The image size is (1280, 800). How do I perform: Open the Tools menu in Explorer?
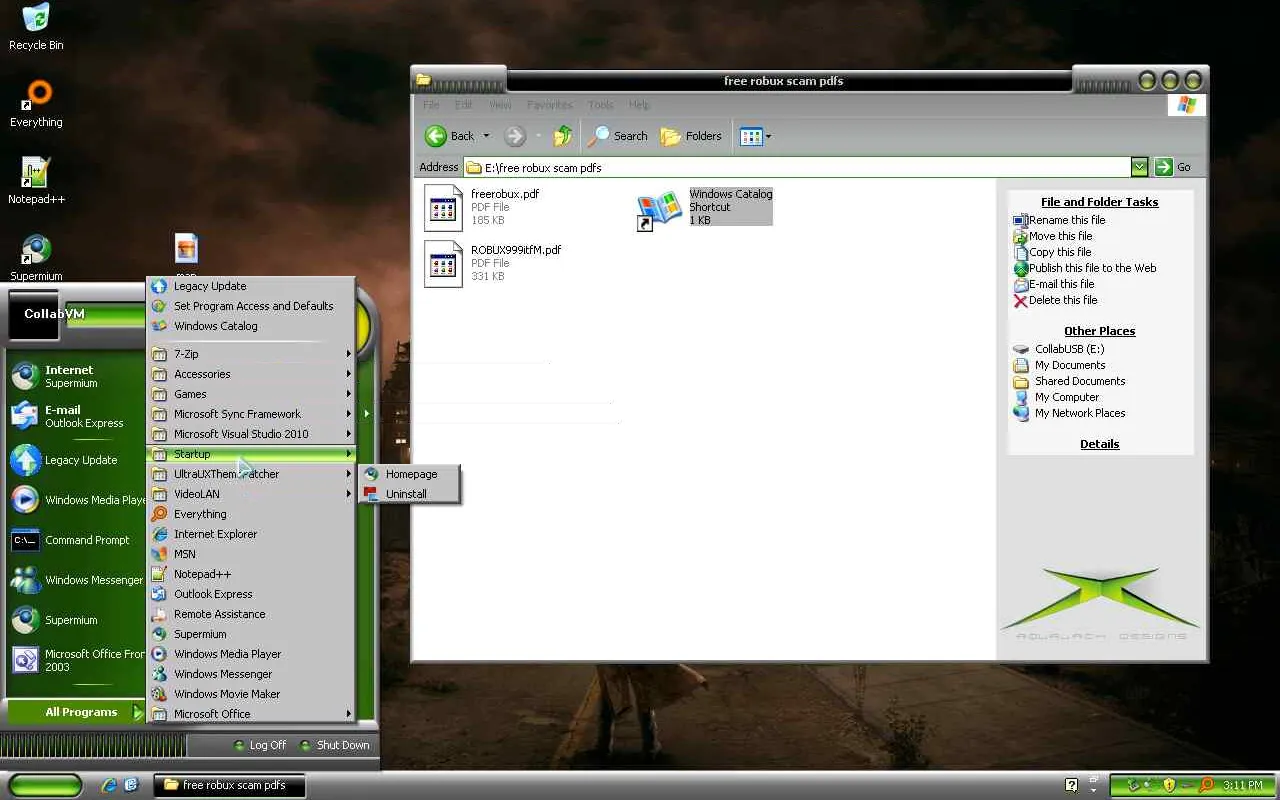601,105
